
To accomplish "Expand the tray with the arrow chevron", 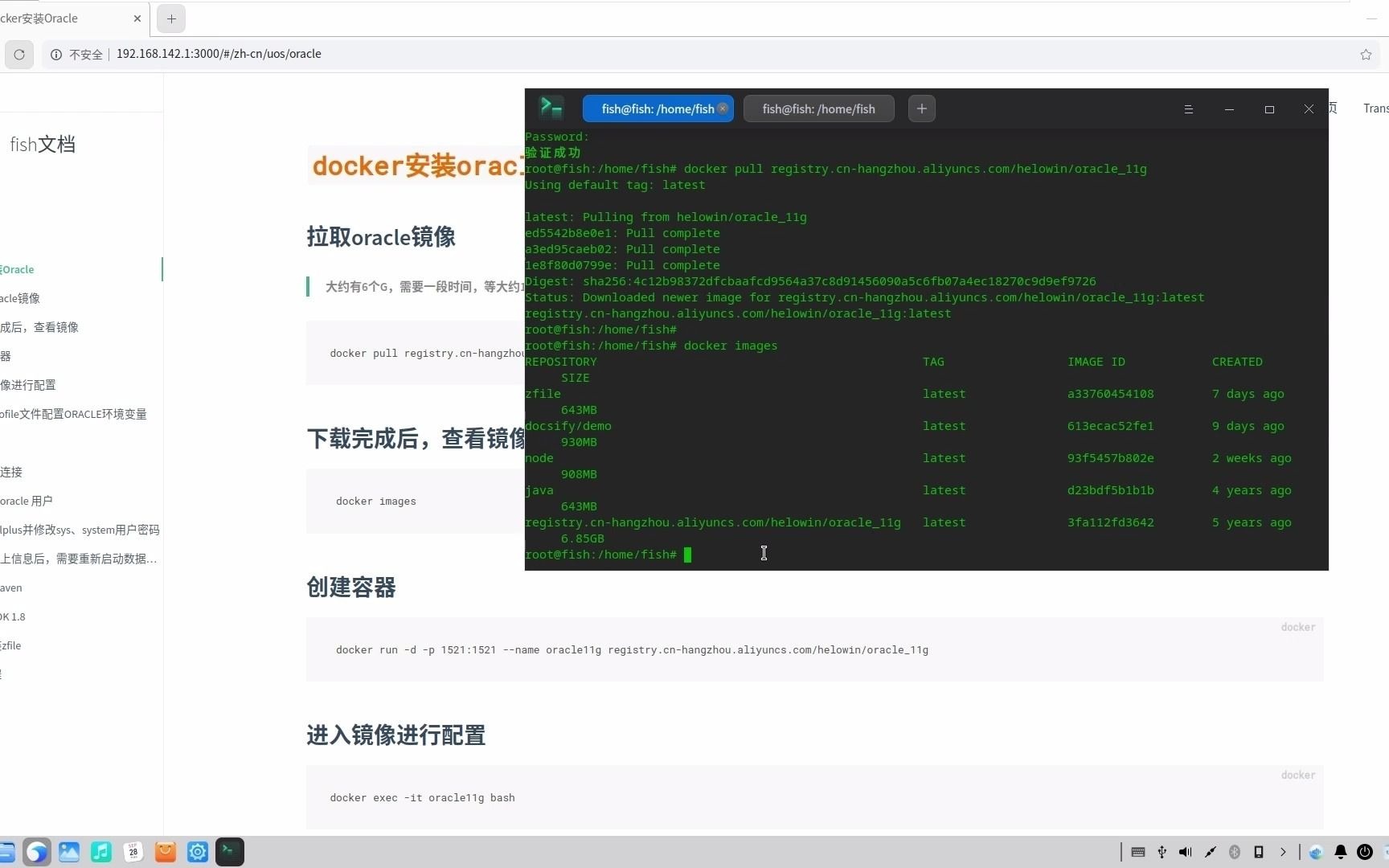I will click(1283, 852).
